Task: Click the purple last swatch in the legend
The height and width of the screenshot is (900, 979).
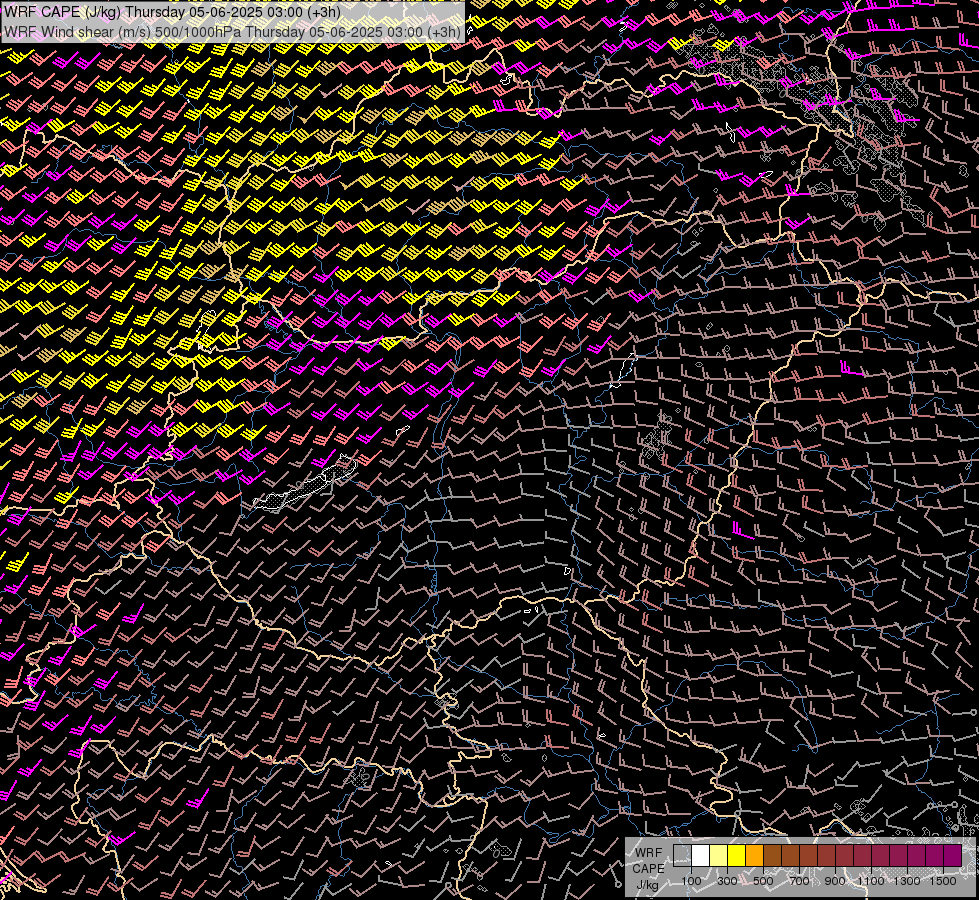Action: coord(953,856)
